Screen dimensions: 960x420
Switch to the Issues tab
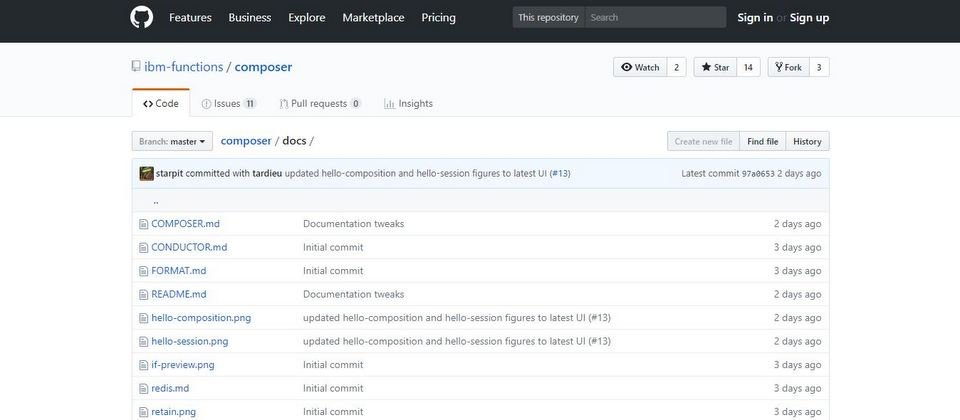coord(229,103)
